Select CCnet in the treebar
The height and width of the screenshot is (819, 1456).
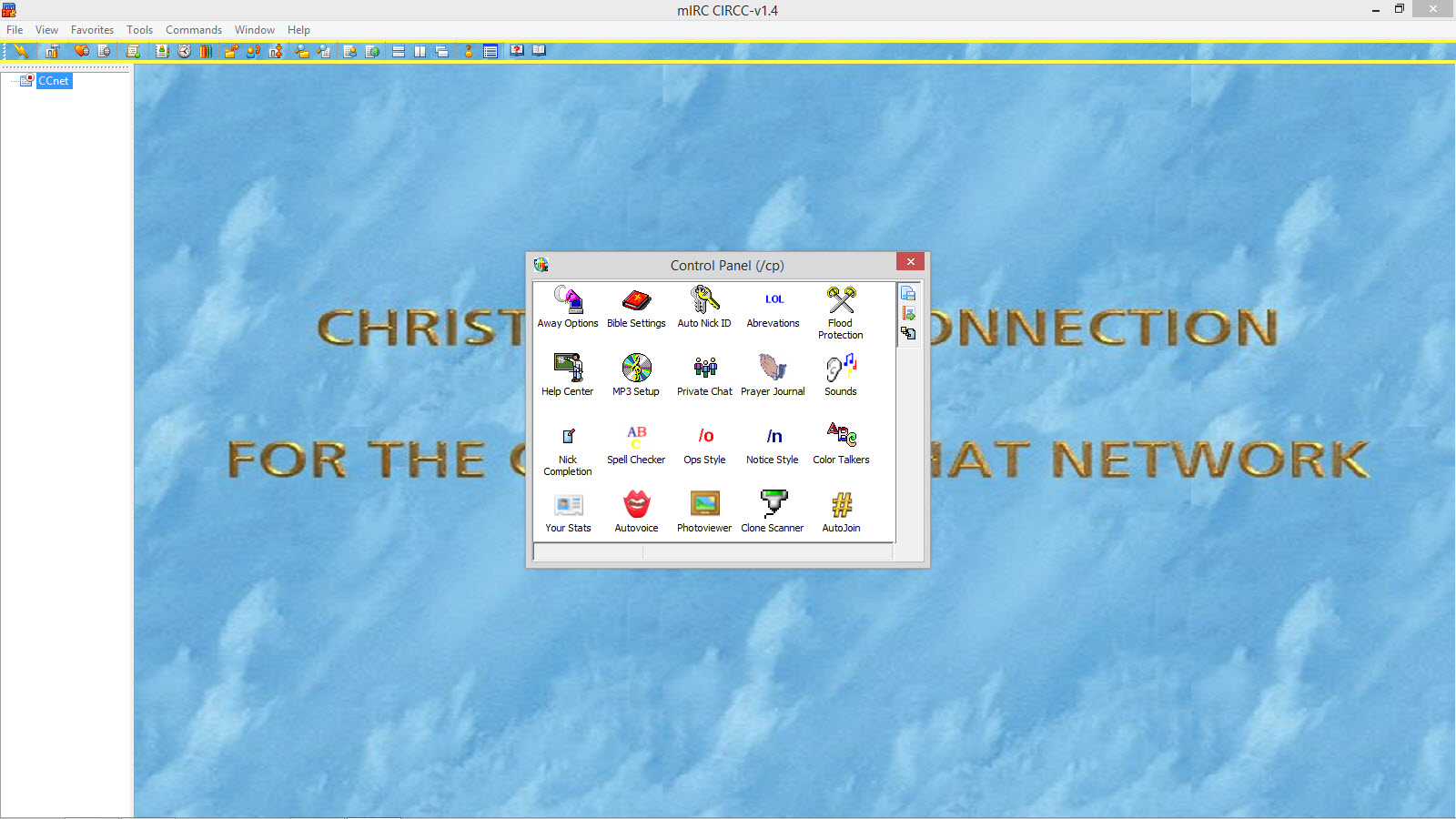coord(54,81)
